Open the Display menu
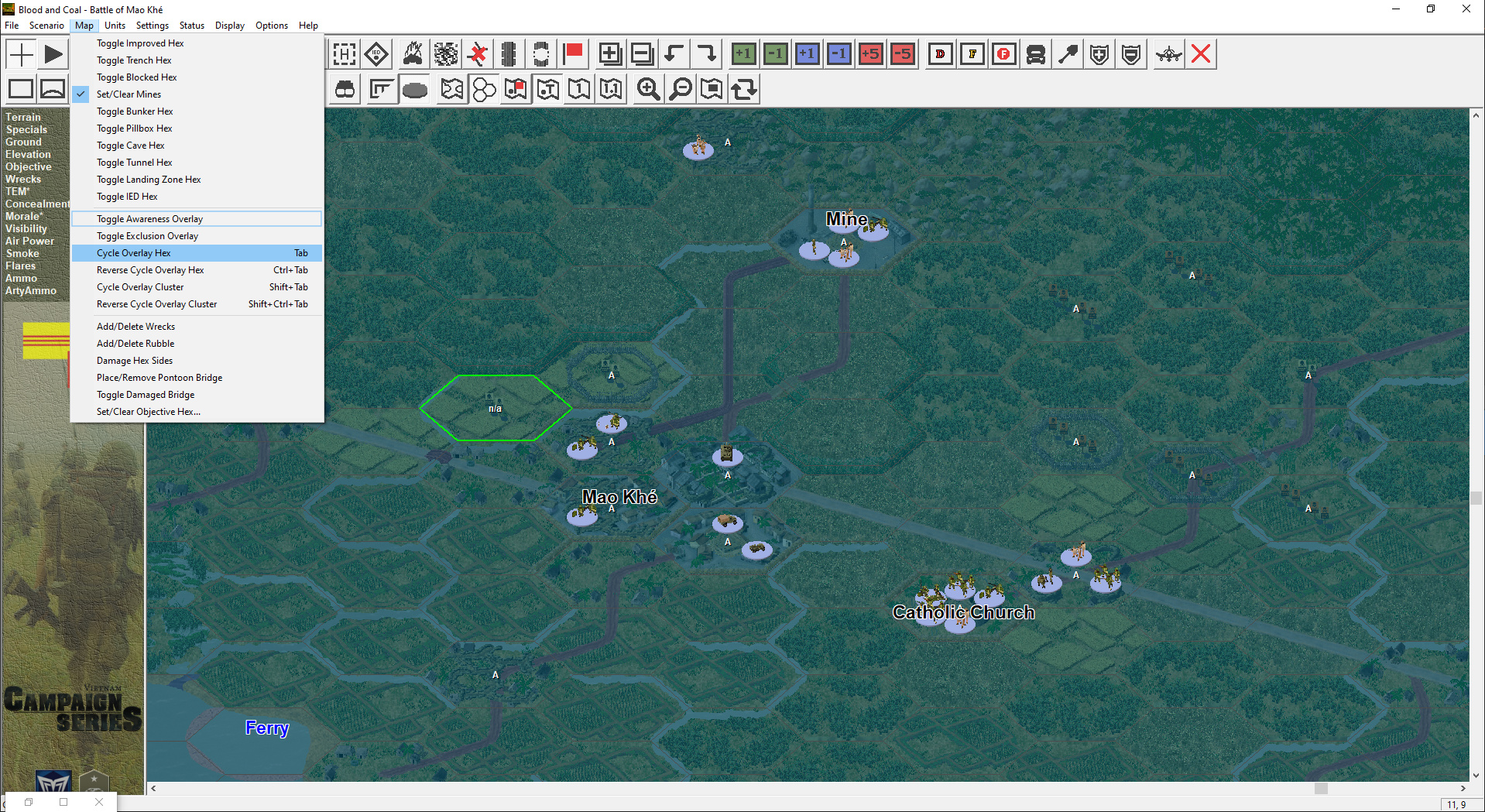 [x=230, y=26]
